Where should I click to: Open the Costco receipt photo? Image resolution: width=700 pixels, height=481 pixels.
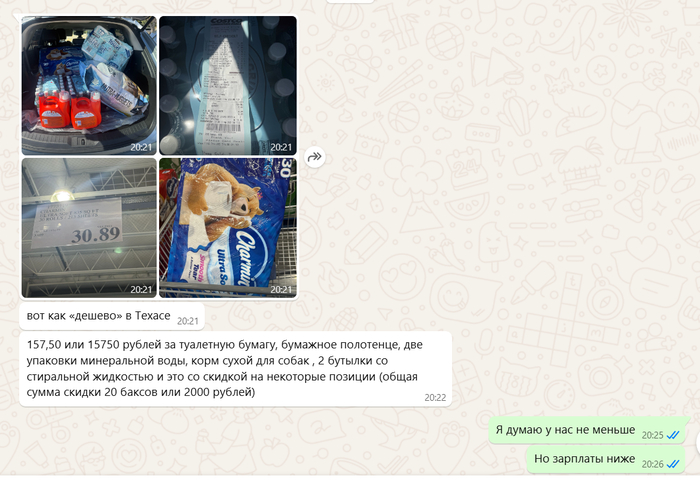[x=228, y=85]
